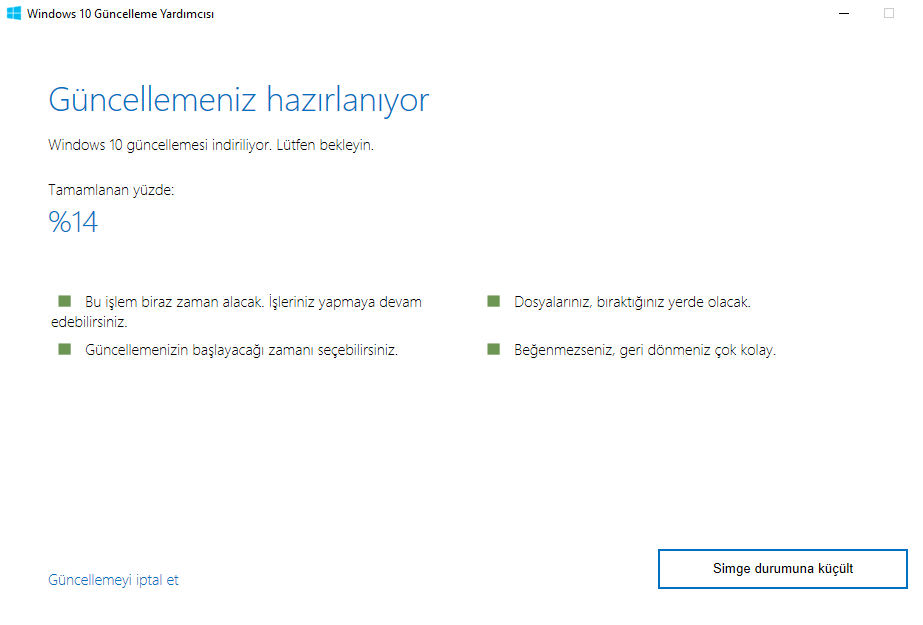The width and height of the screenshot is (923, 625).
Task: Select the '%14' completion percentage text
Action: point(73,222)
